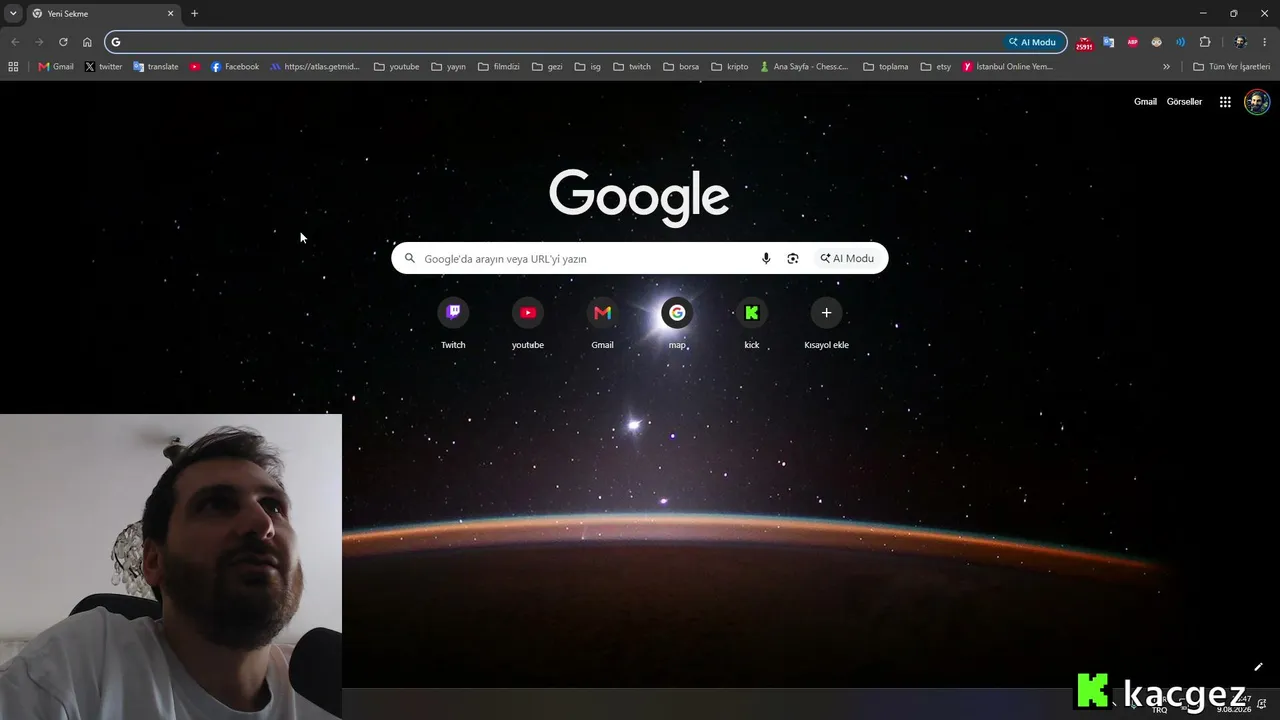The width and height of the screenshot is (1280, 720).
Task: Open the Extensions puzzle piece menu
Action: click(1205, 42)
